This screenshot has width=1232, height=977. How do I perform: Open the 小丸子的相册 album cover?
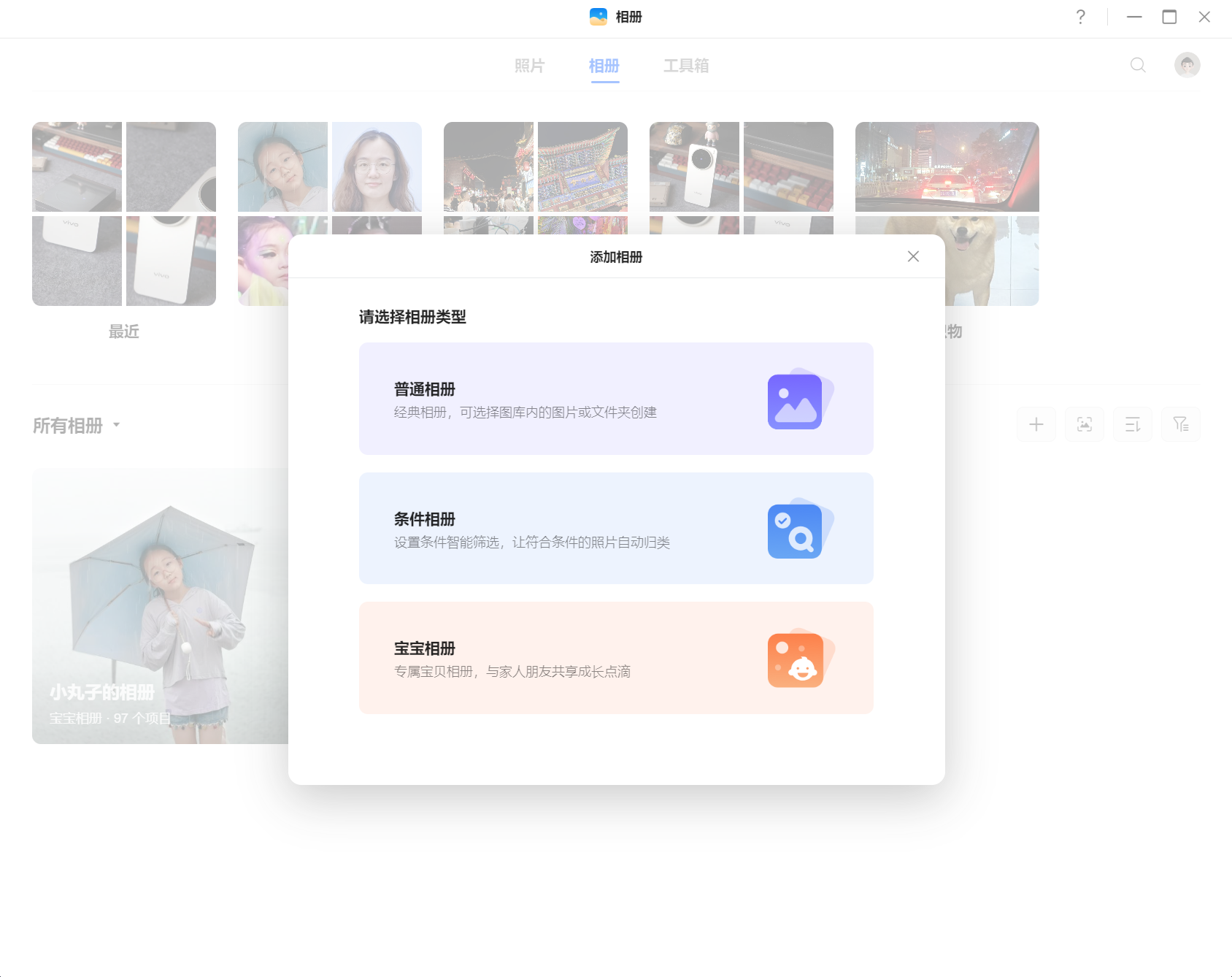coord(161,606)
